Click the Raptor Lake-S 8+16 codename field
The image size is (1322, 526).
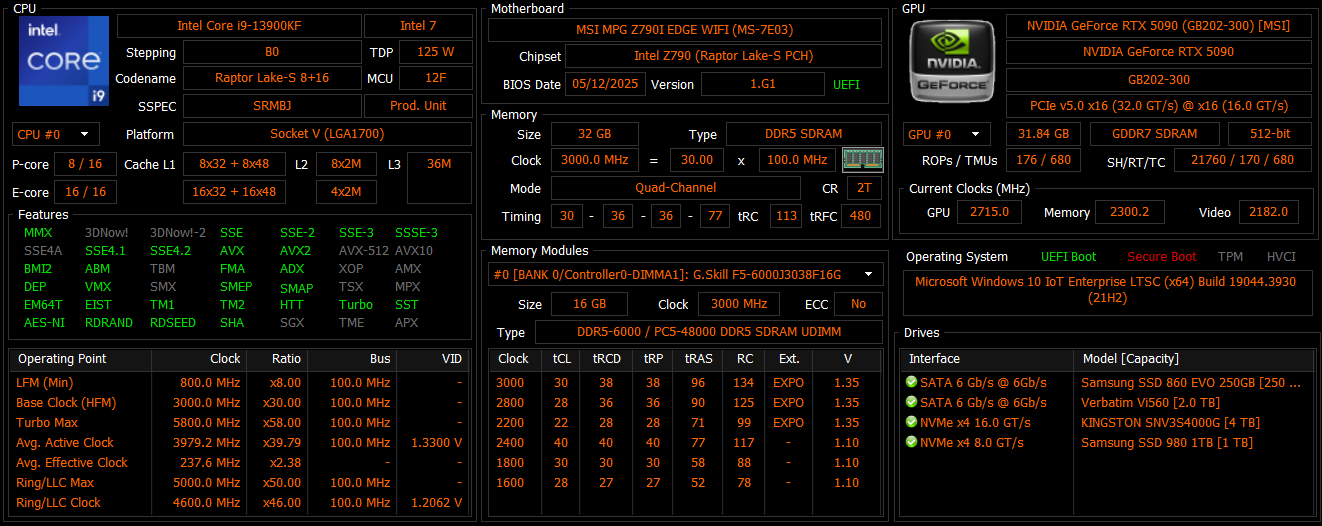point(272,78)
